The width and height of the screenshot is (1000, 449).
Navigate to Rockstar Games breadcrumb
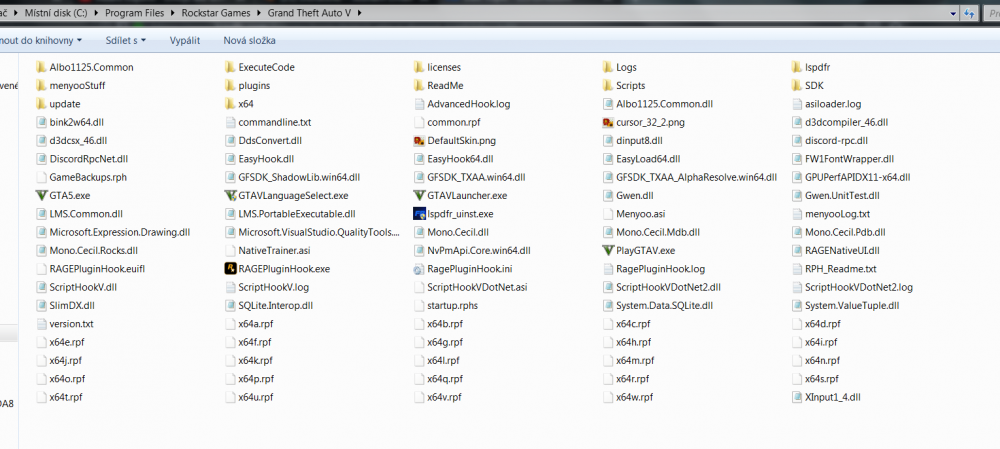[215, 13]
